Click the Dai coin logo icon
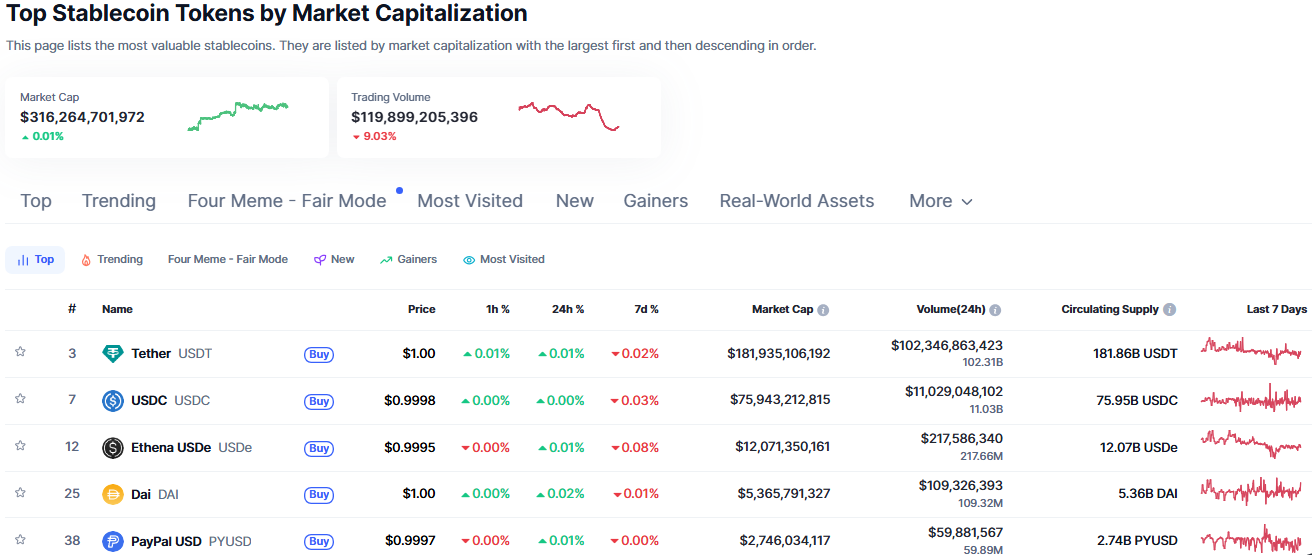The height and width of the screenshot is (555, 1312). pyautogui.click(x=113, y=494)
